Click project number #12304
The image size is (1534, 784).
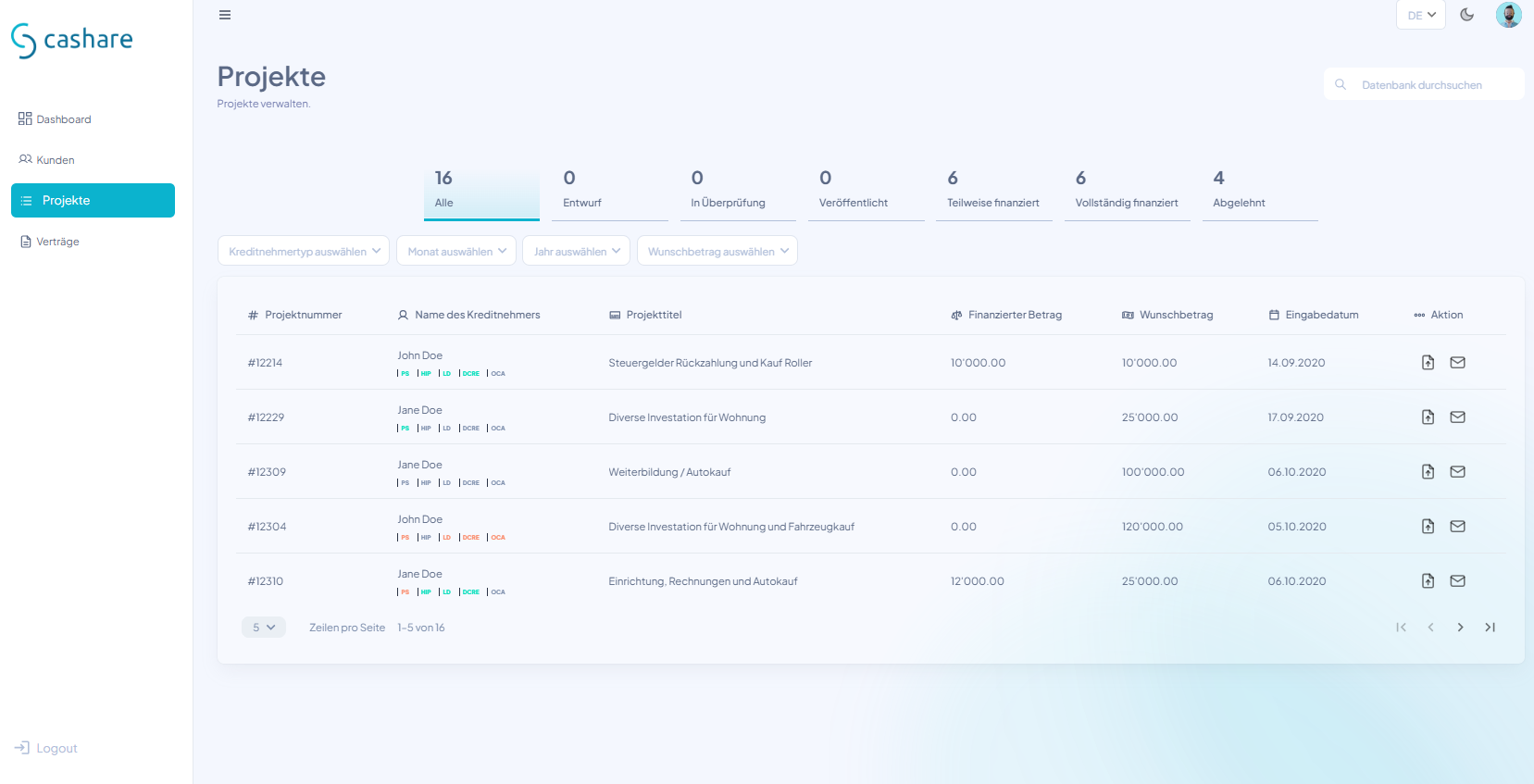[267, 527]
